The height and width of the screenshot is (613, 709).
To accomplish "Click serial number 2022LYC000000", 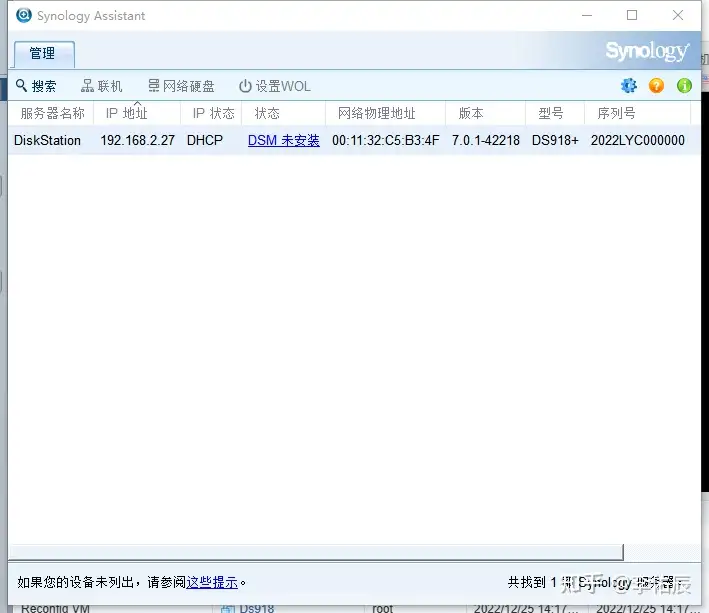I will 638,141.
